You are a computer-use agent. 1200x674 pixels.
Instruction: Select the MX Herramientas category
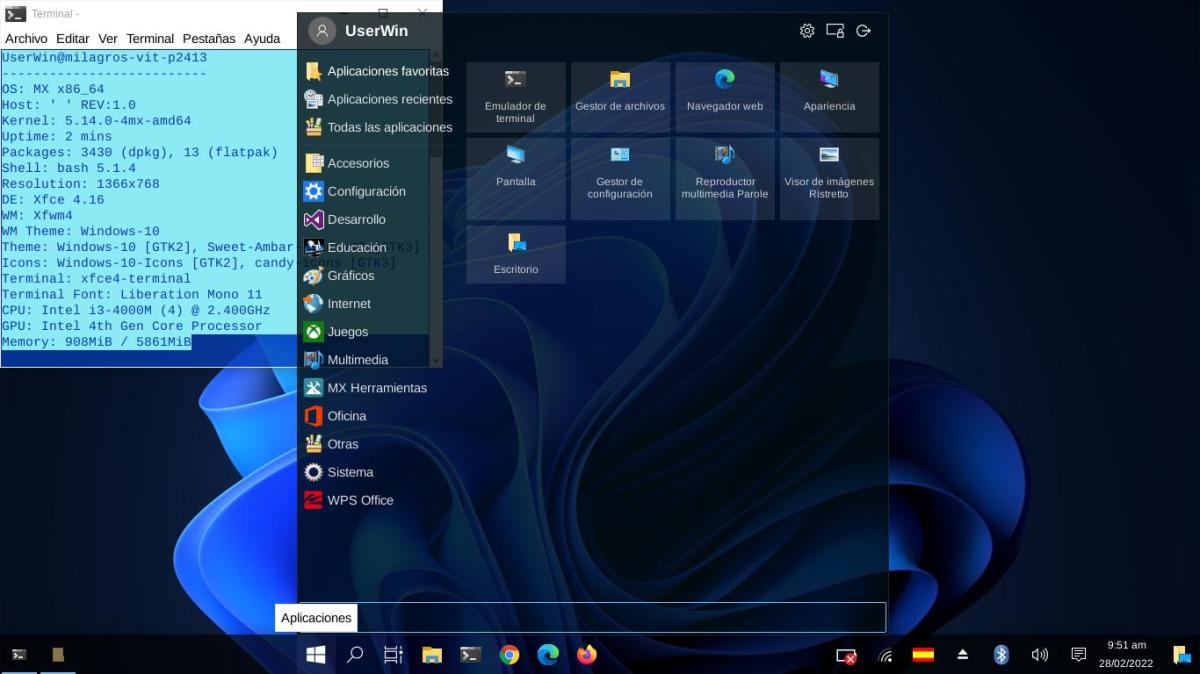click(x=376, y=388)
